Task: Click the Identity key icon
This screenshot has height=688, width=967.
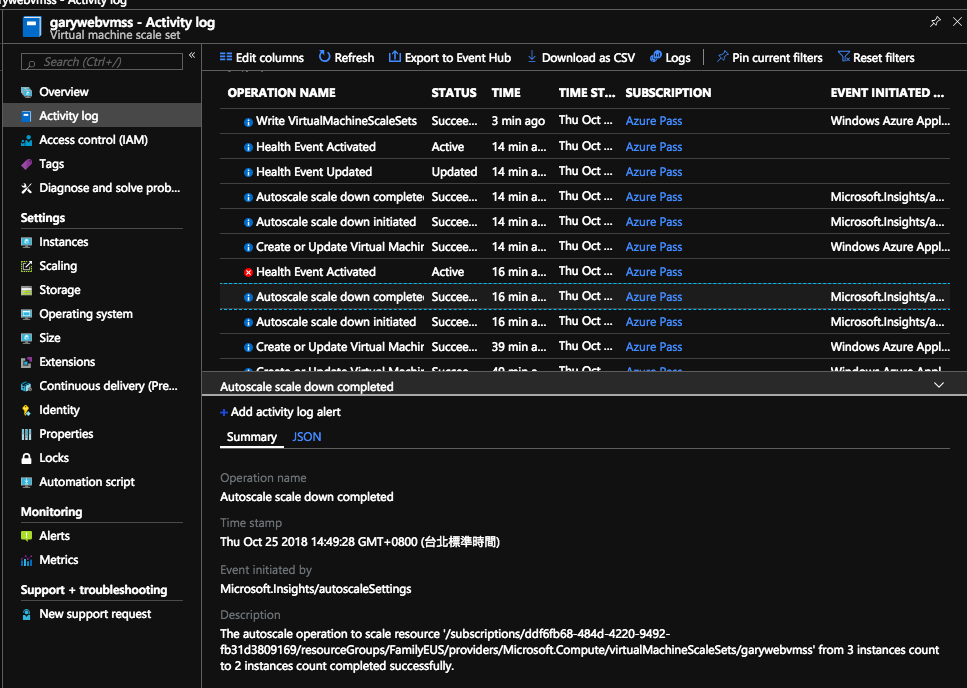Action: [27, 411]
